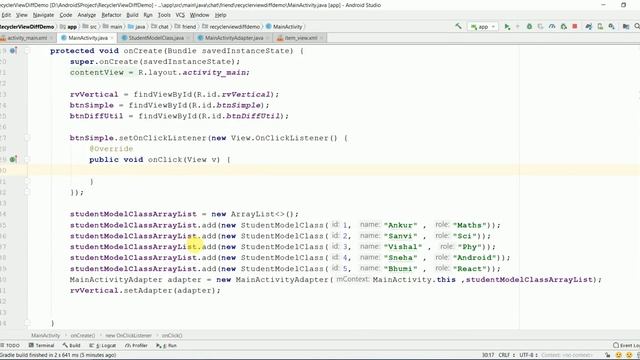Viewport: 640px width, 360px height.
Task: Open the Window menu
Action: pyautogui.click(x=200, y=15)
